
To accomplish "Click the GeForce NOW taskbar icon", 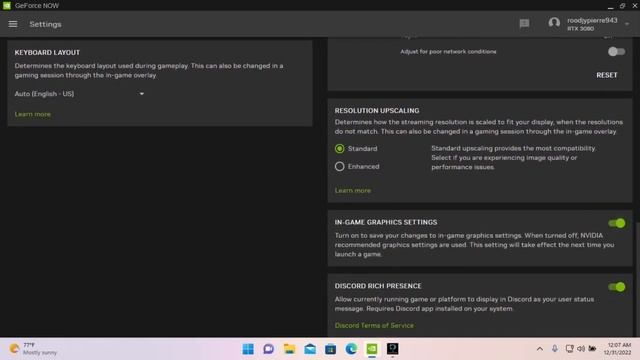I will (372, 349).
